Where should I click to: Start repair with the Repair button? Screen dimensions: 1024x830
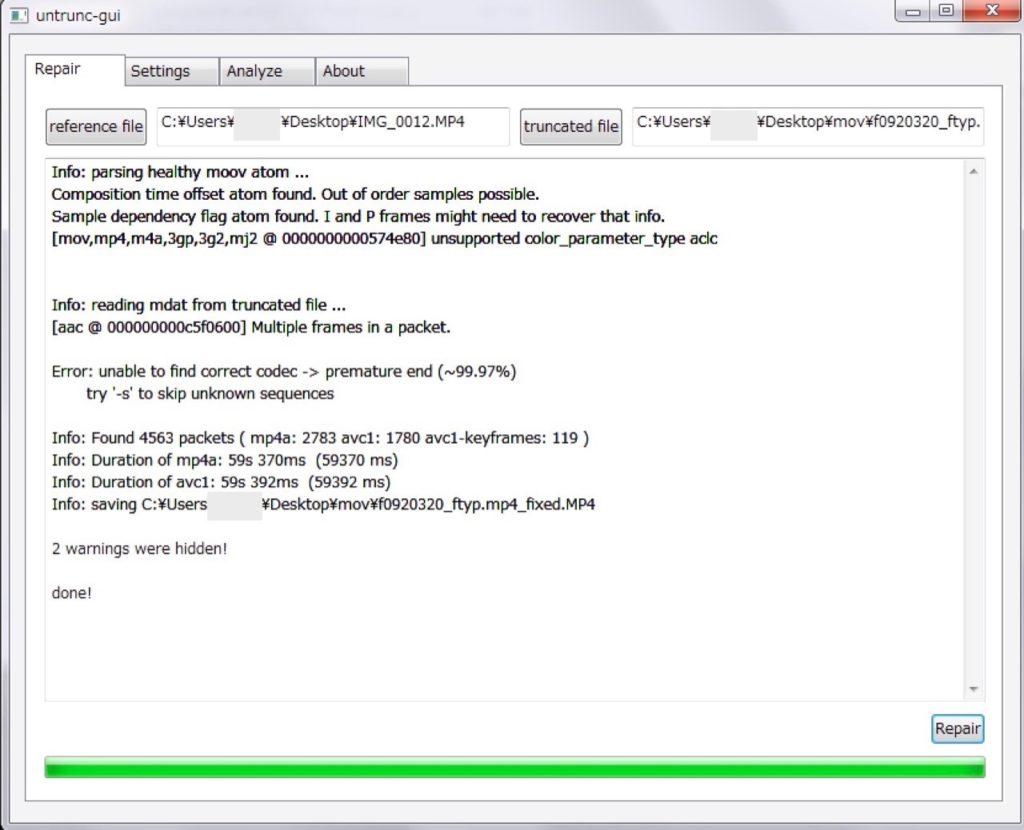(x=957, y=729)
